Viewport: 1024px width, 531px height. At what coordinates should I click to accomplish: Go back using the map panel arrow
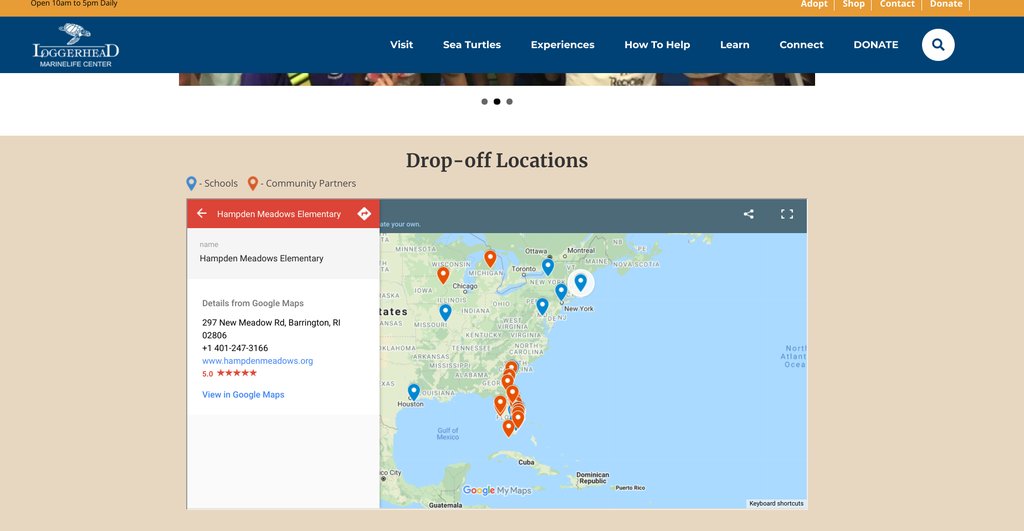(202, 214)
